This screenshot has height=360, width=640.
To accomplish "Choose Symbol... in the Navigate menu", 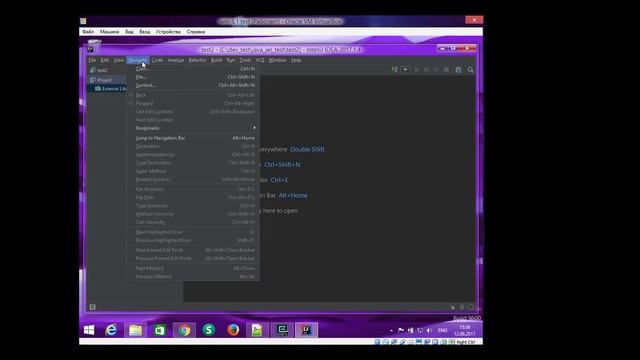I will click(193, 85).
